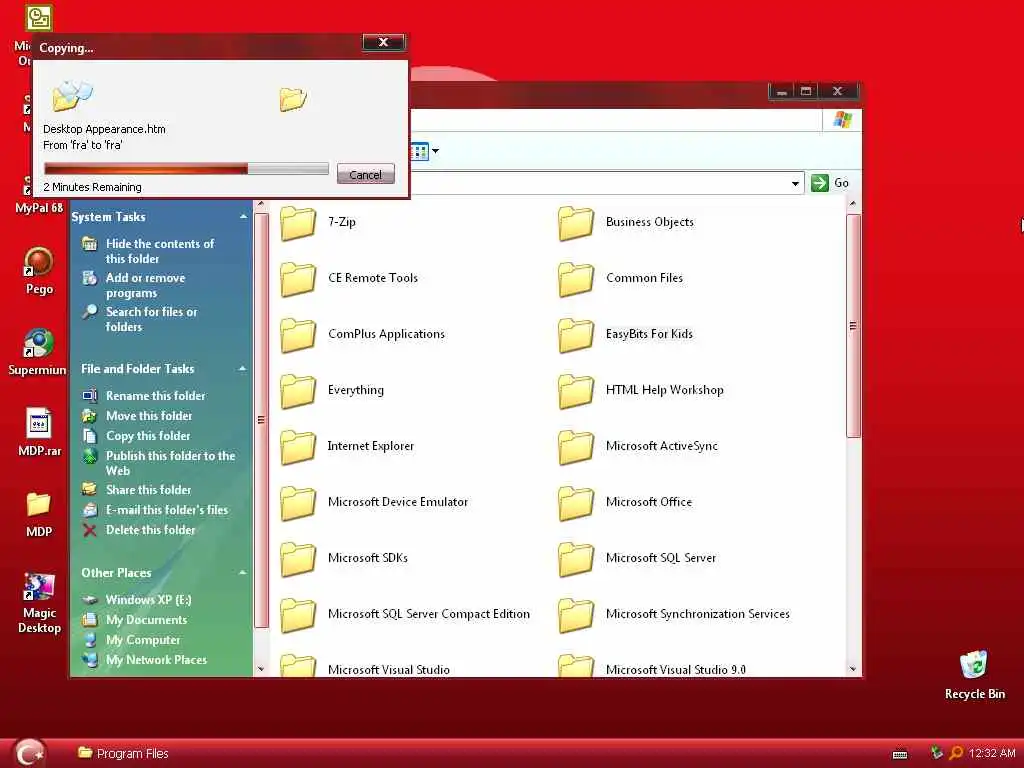
Task: Click the Magic Desktop shortcut icon
Action: click(39, 586)
